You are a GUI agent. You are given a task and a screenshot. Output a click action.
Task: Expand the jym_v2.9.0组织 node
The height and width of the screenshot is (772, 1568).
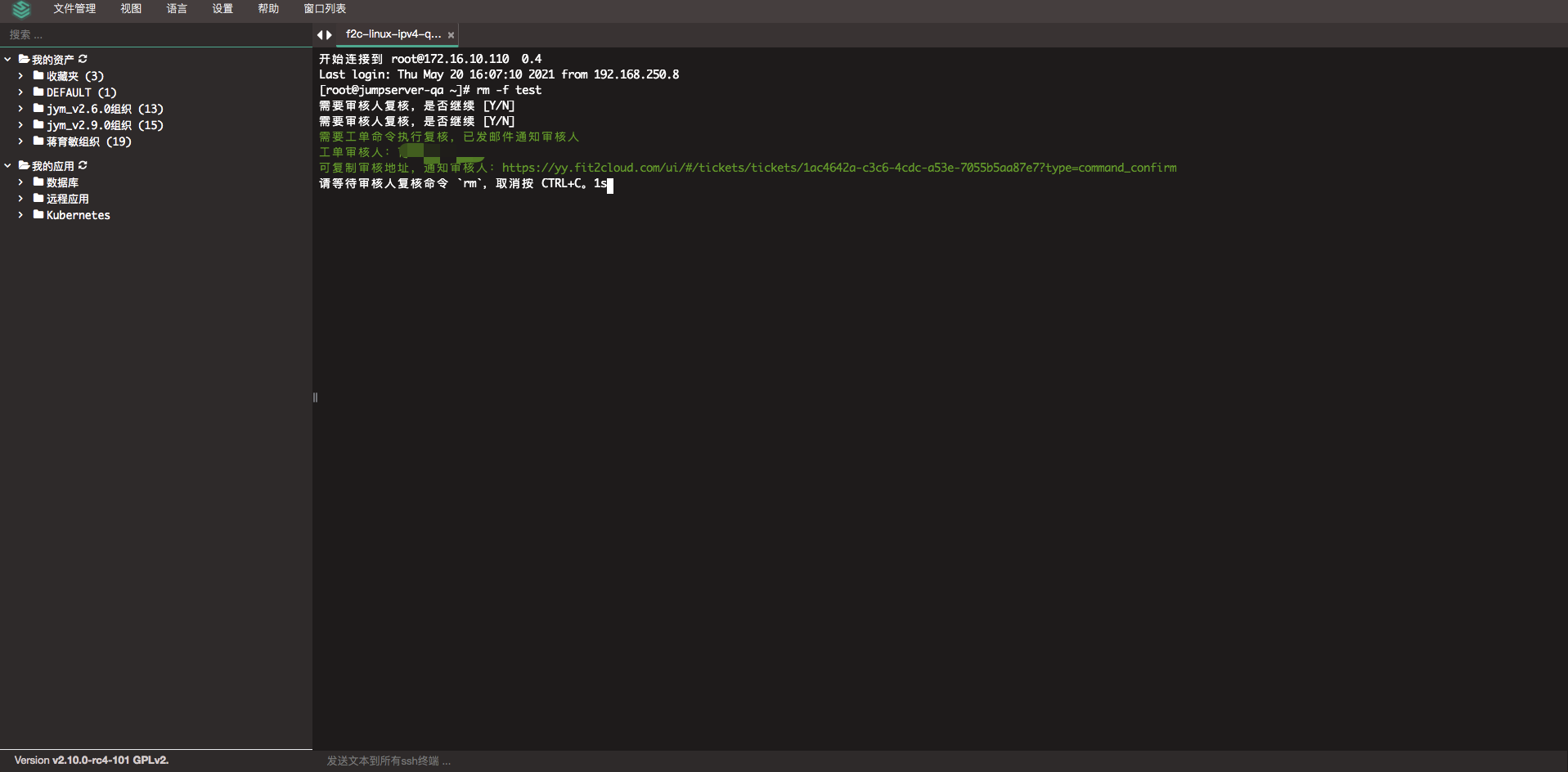(20, 124)
